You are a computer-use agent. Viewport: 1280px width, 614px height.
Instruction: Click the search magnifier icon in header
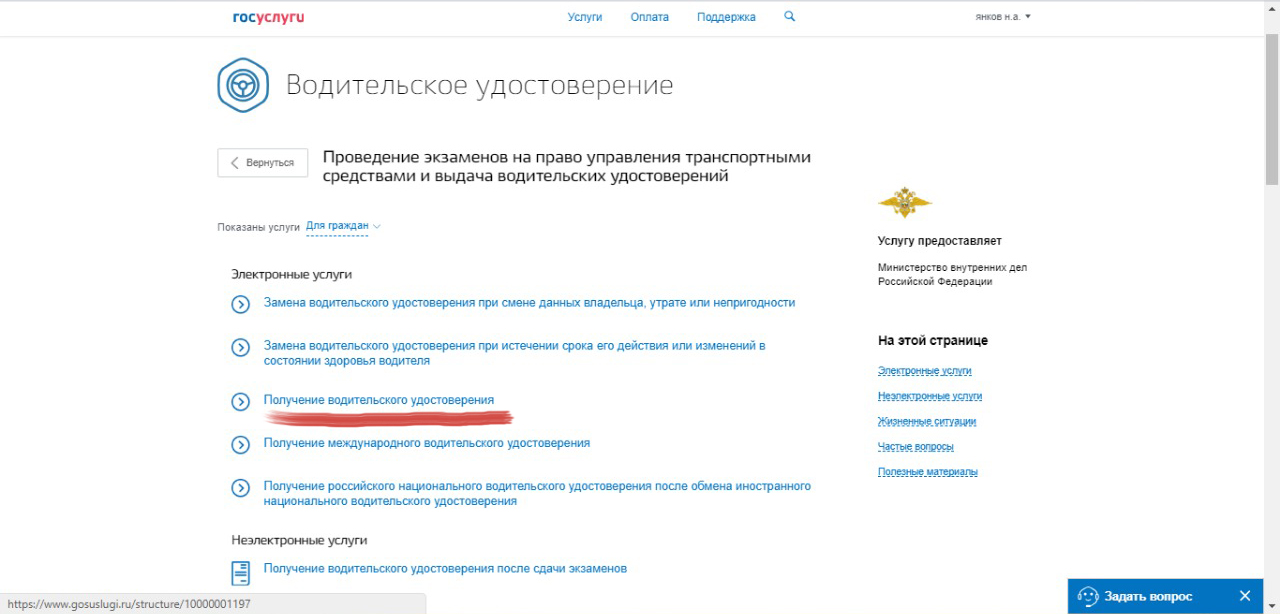click(789, 17)
